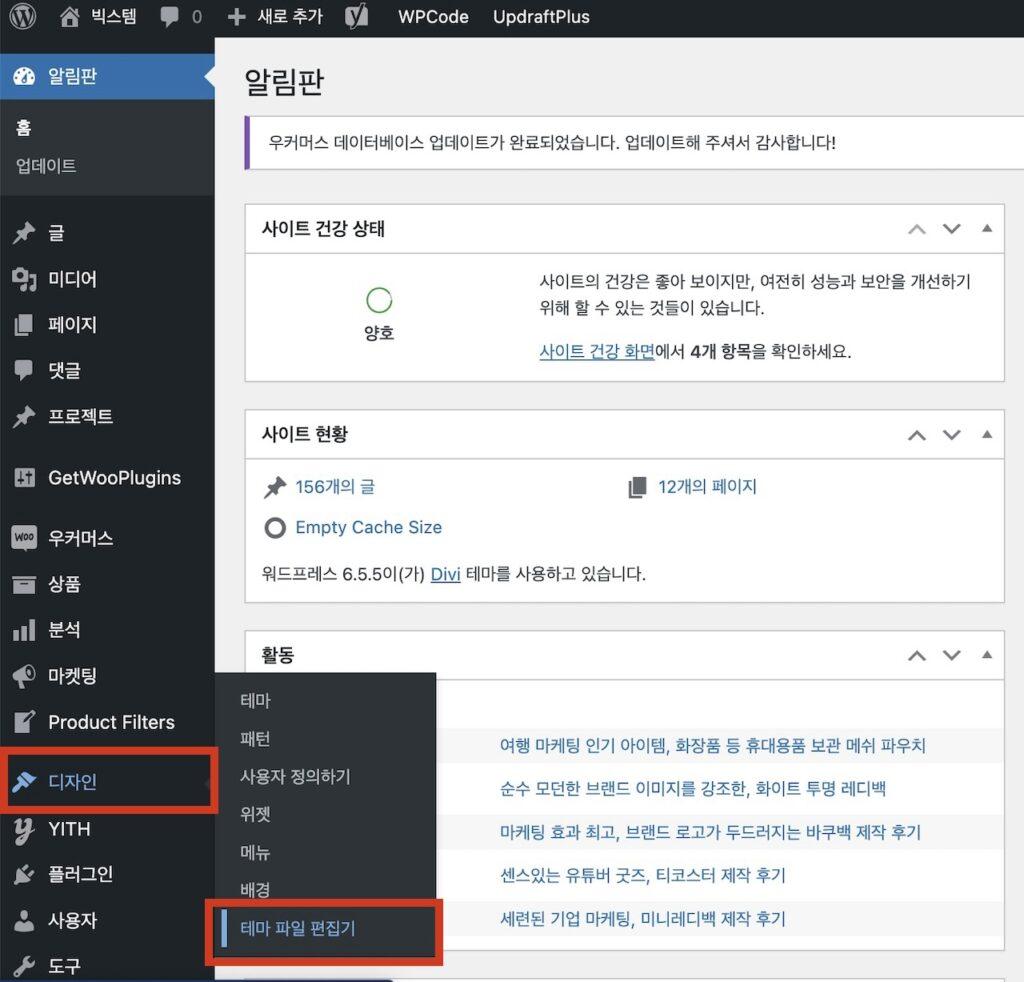The image size is (1024, 982).
Task: Collapse the 활동 panel
Action: [987, 654]
